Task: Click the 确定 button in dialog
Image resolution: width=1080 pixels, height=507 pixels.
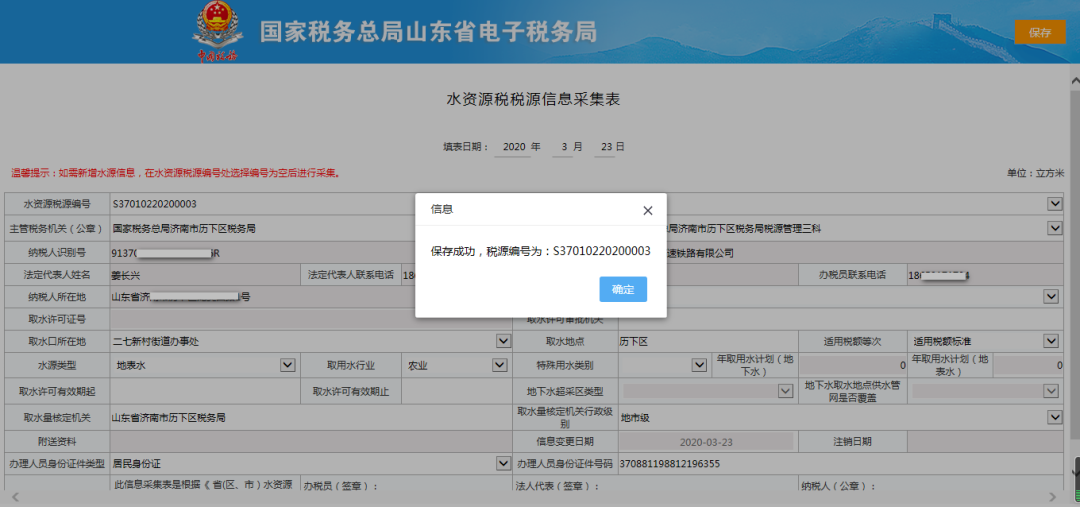Action: pos(623,289)
